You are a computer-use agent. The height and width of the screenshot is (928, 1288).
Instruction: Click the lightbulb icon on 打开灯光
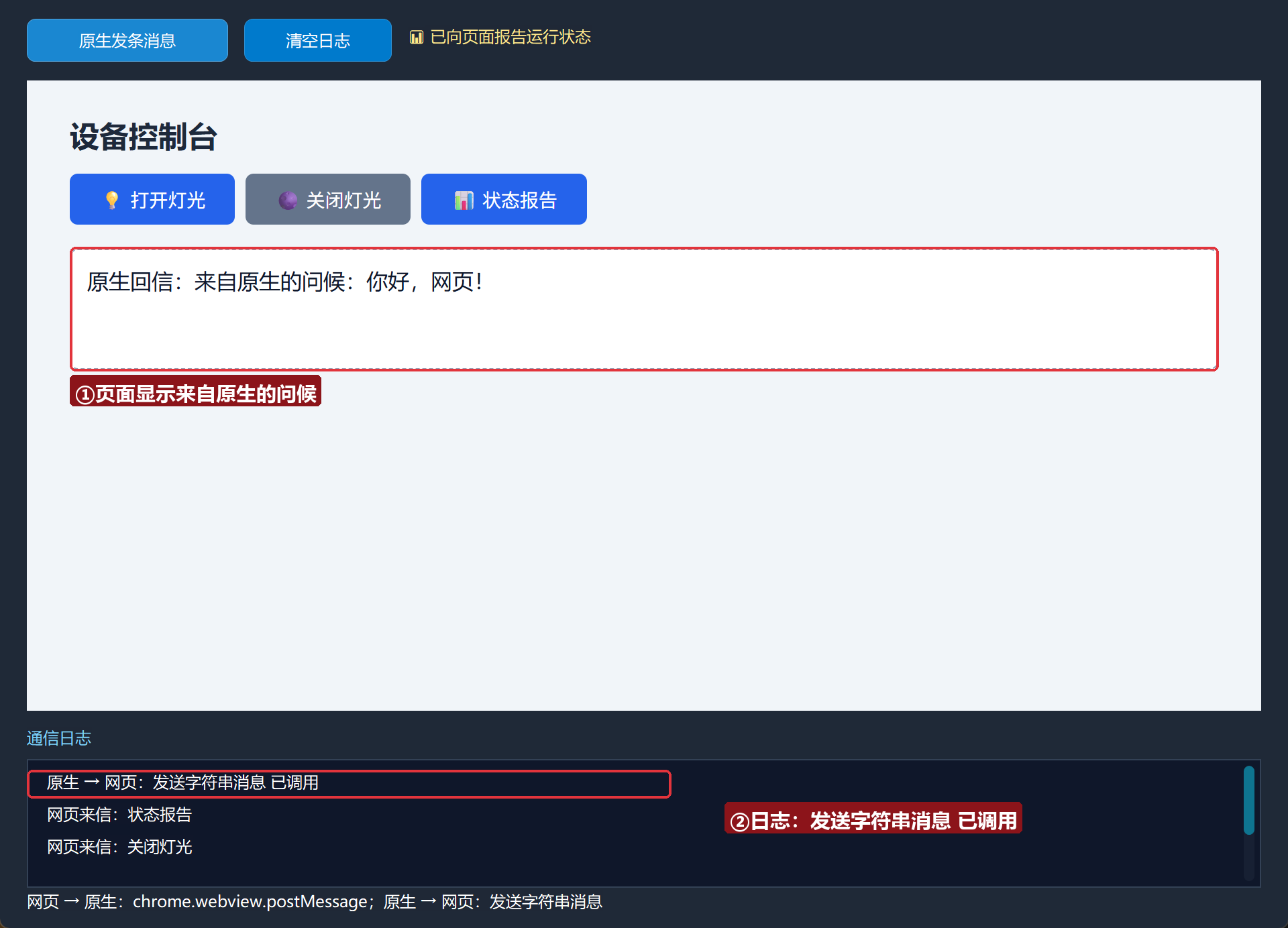[112, 200]
